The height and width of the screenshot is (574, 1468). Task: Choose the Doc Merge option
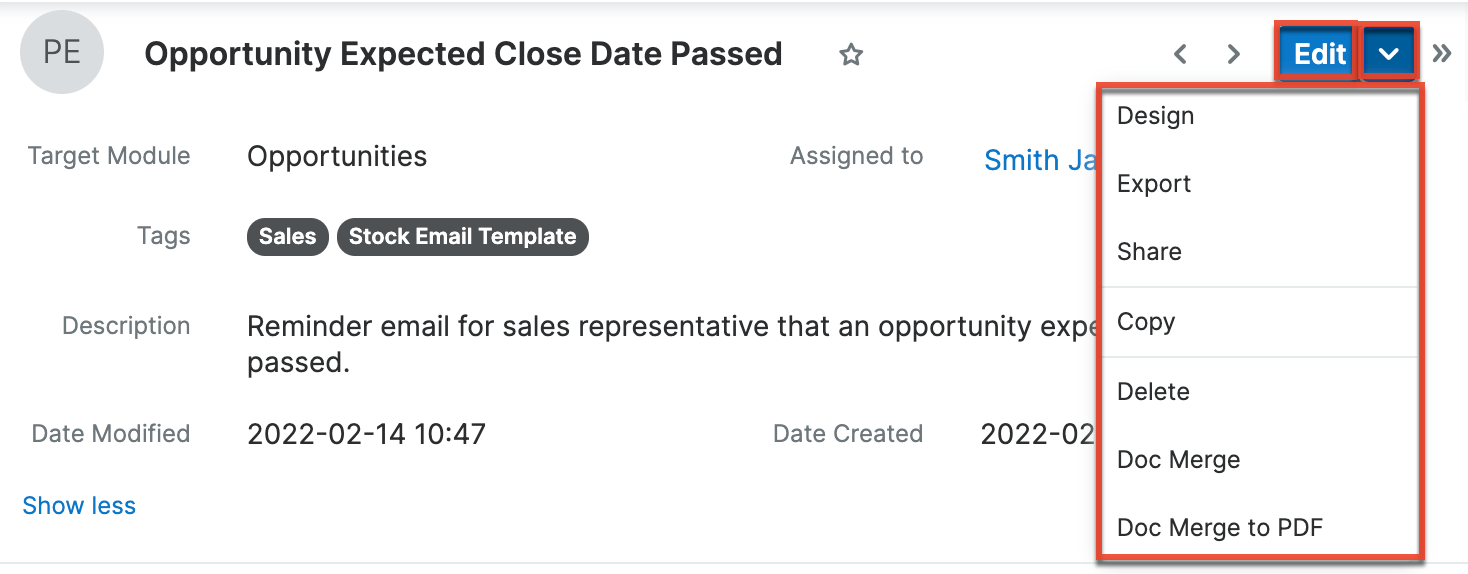coord(1178,460)
